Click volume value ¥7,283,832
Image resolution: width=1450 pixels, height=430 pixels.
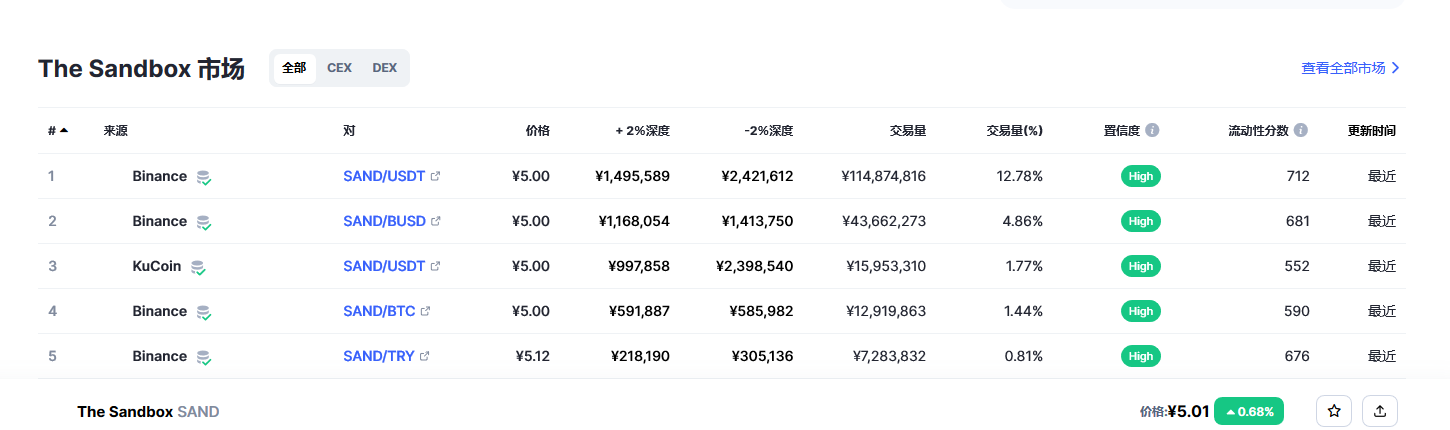pyautogui.click(x=889, y=356)
